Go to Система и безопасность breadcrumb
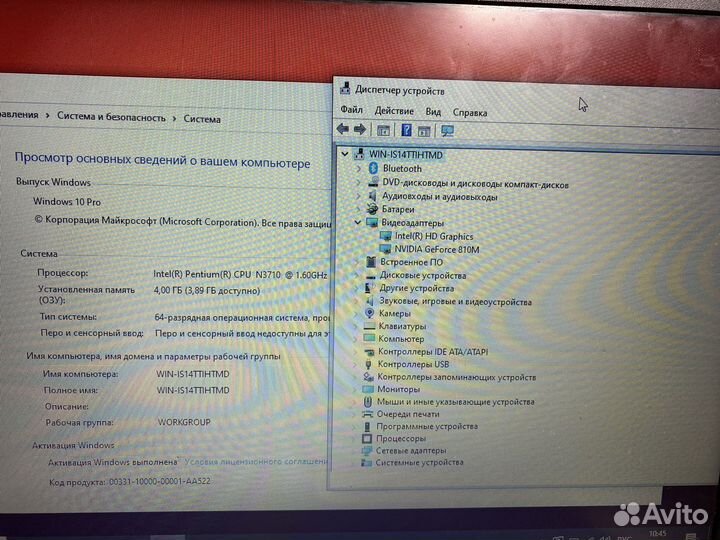Image resolution: width=720 pixels, height=540 pixels. (x=111, y=117)
